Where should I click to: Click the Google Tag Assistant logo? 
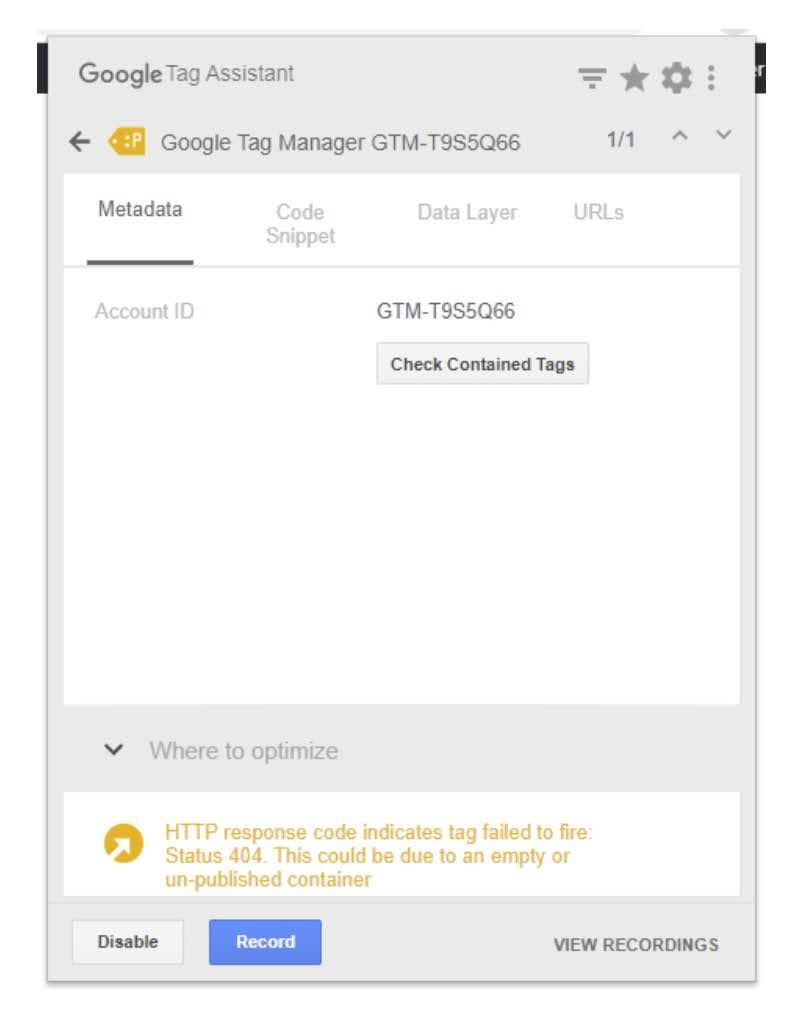point(186,74)
